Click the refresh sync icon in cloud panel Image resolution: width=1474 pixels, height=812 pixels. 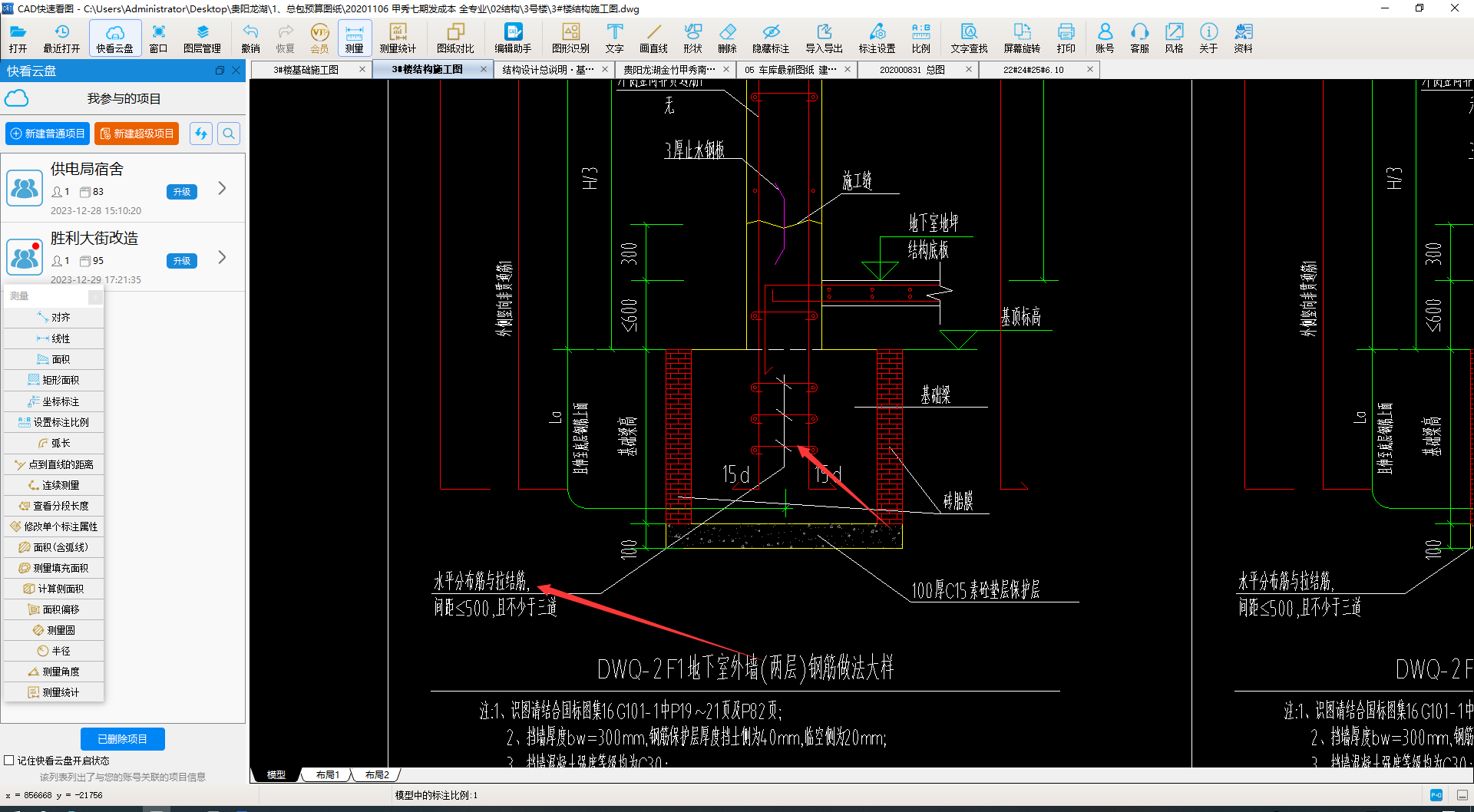click(201, 134)
